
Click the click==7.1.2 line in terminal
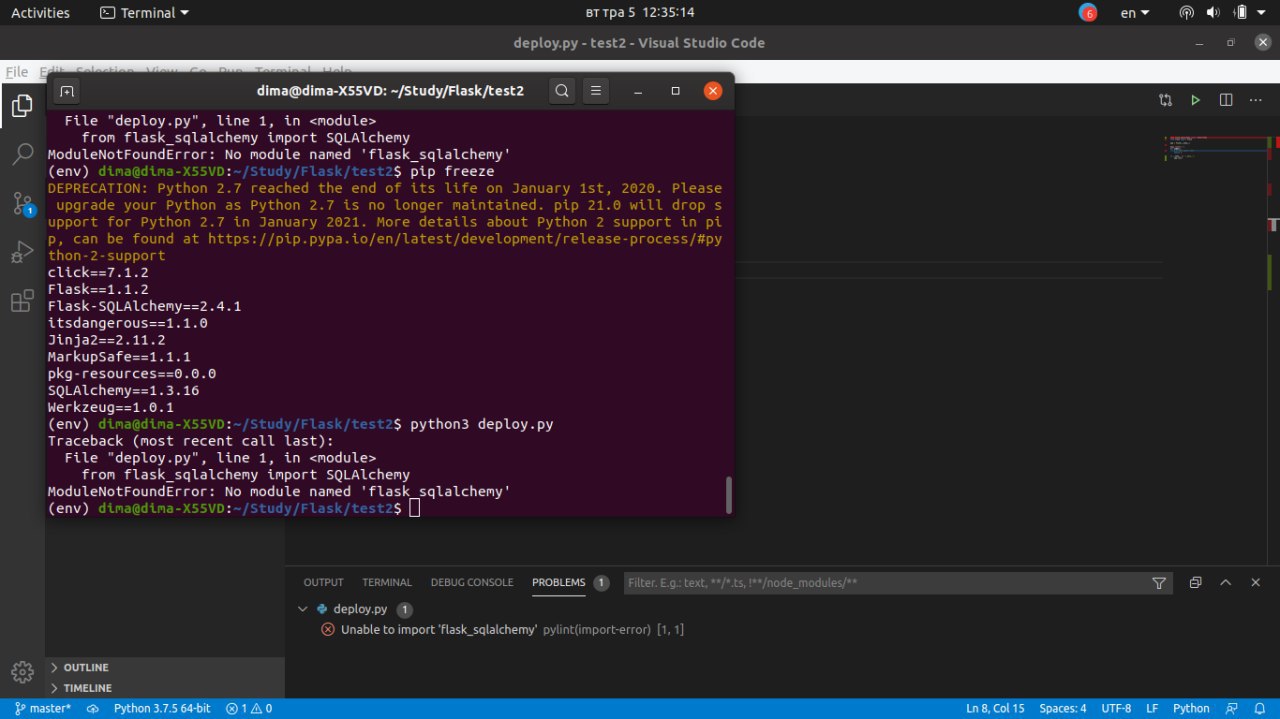click(98, 273)
